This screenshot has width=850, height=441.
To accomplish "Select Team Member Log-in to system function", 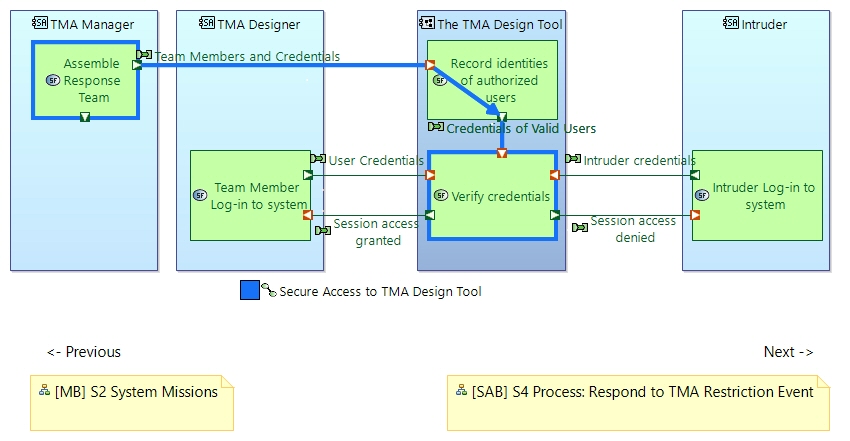I will 250,196.
